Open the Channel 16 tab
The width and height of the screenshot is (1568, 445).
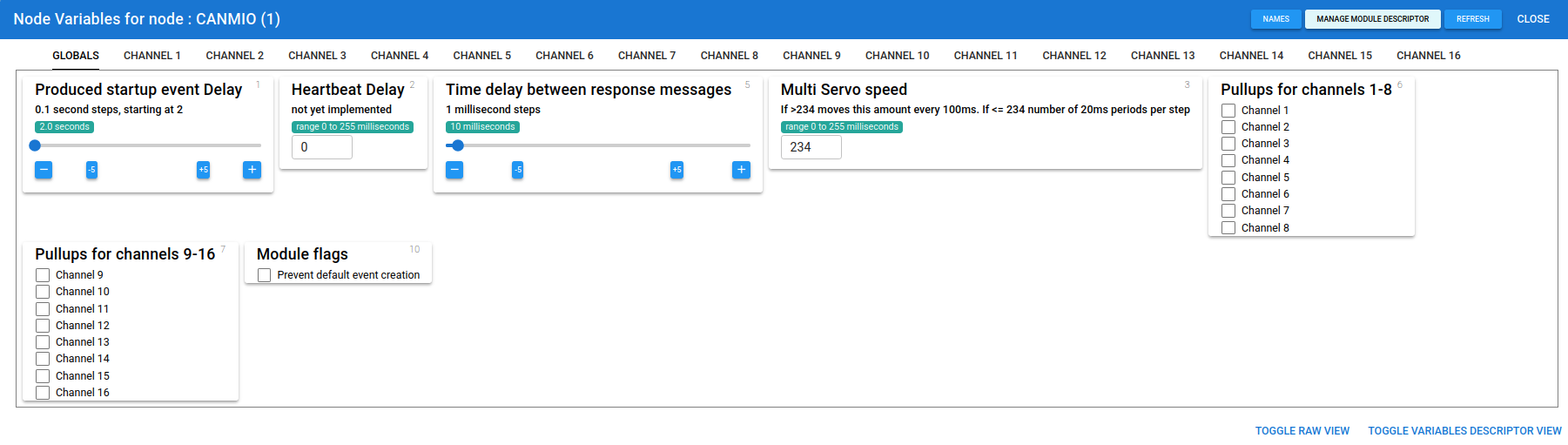[1428, 56]
